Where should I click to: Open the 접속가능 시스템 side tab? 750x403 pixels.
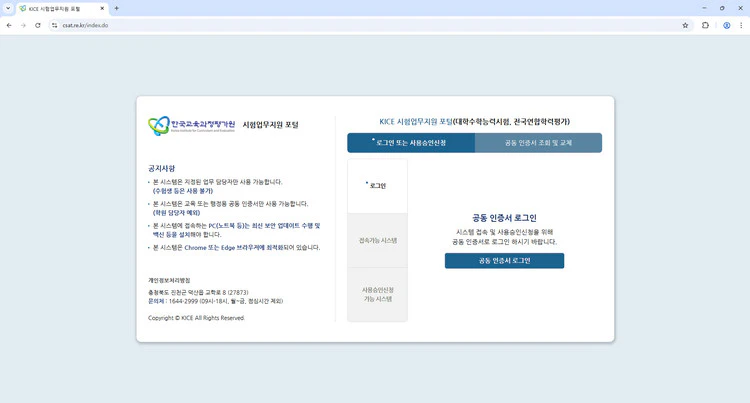pos(377,241)
